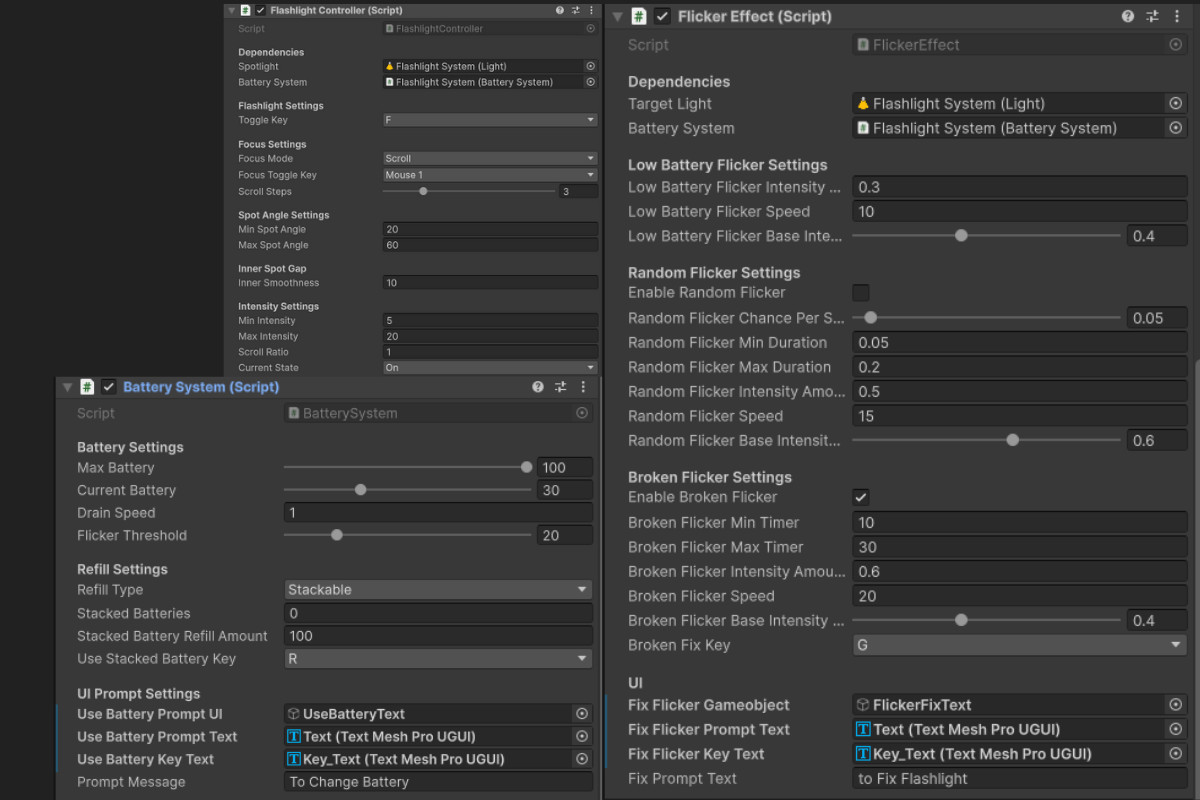Screen dimensions: 1200x800
Task: Click Low Battery Flicker Base Intensity slider
Action: pyautogui.click(x=986, y=236)
